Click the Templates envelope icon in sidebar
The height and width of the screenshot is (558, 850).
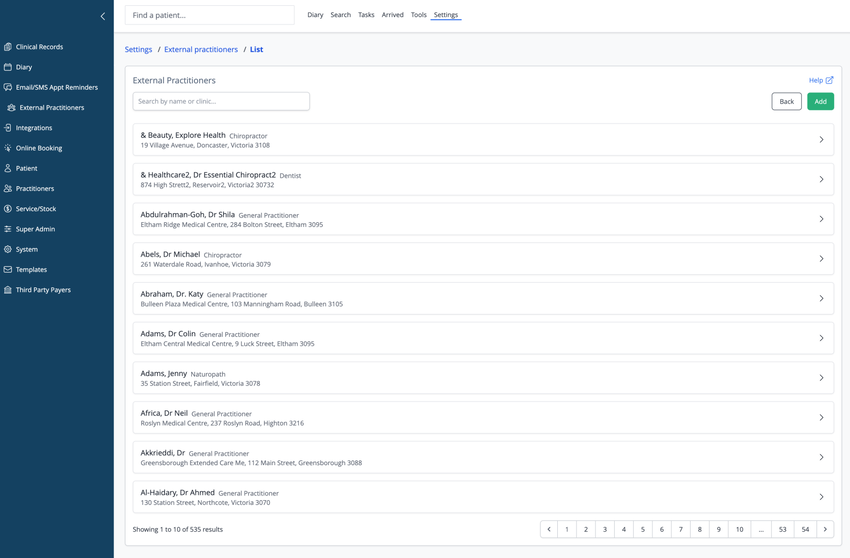(x=8, y=270)
